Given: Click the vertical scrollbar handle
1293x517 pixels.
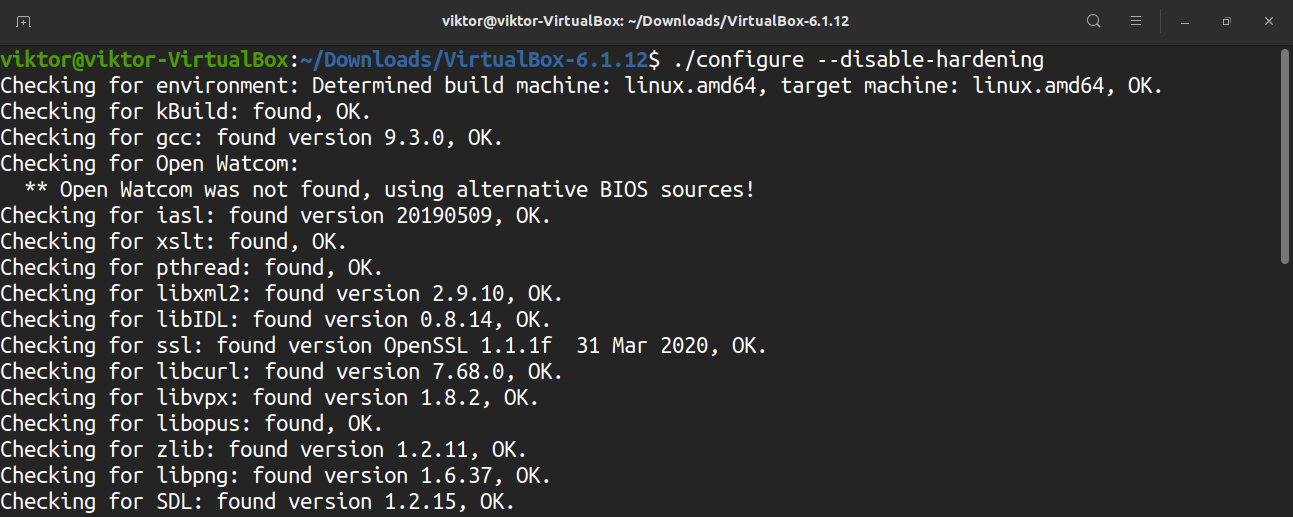Looking at the screenshot, I should click(1286, 155).
